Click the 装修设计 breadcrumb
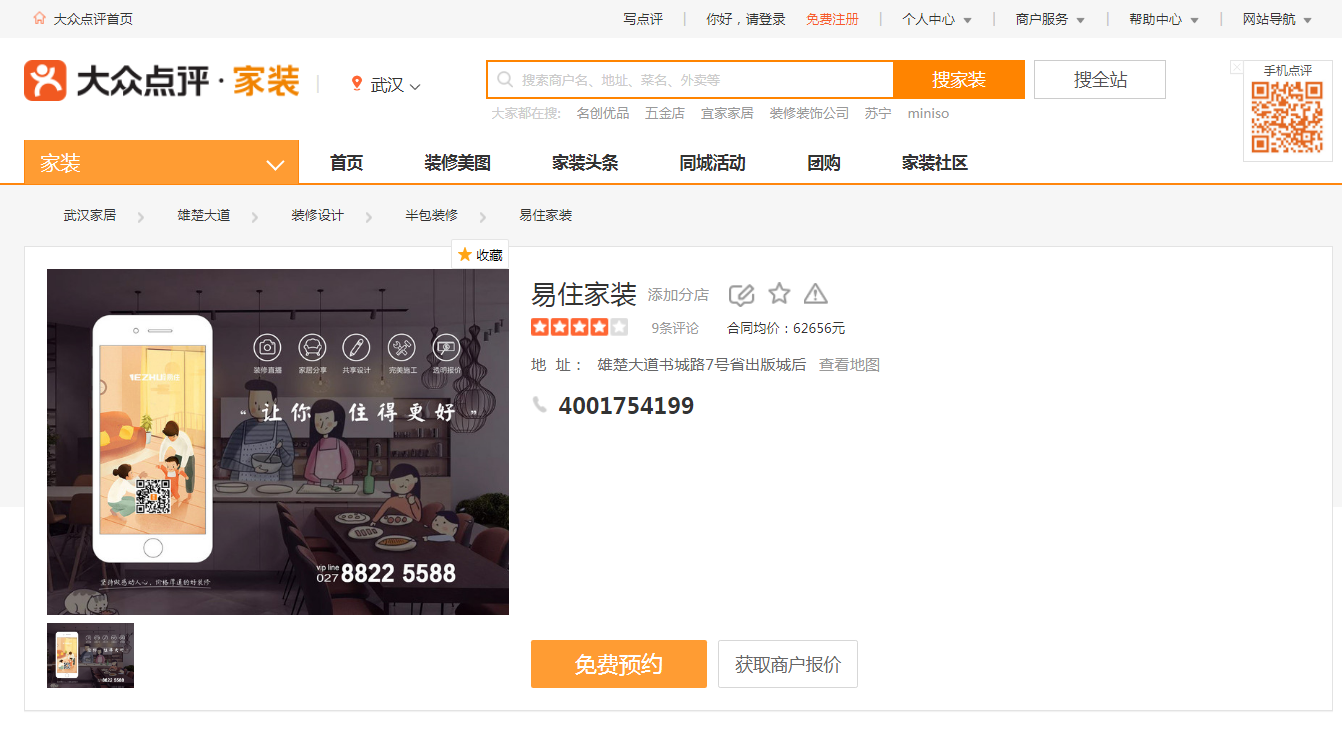 tap(317, 215)
